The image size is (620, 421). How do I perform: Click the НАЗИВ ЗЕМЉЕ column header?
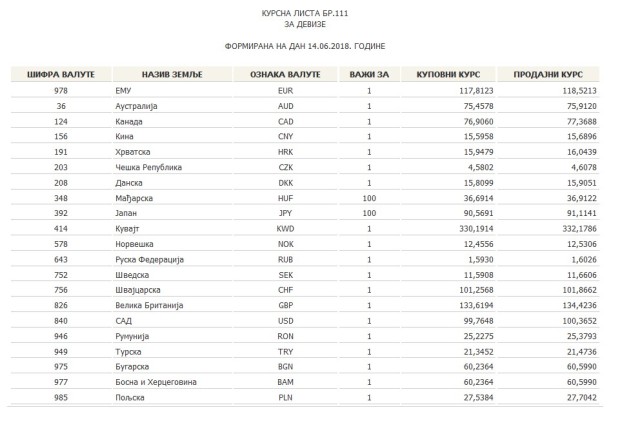[x=172, y=74]
